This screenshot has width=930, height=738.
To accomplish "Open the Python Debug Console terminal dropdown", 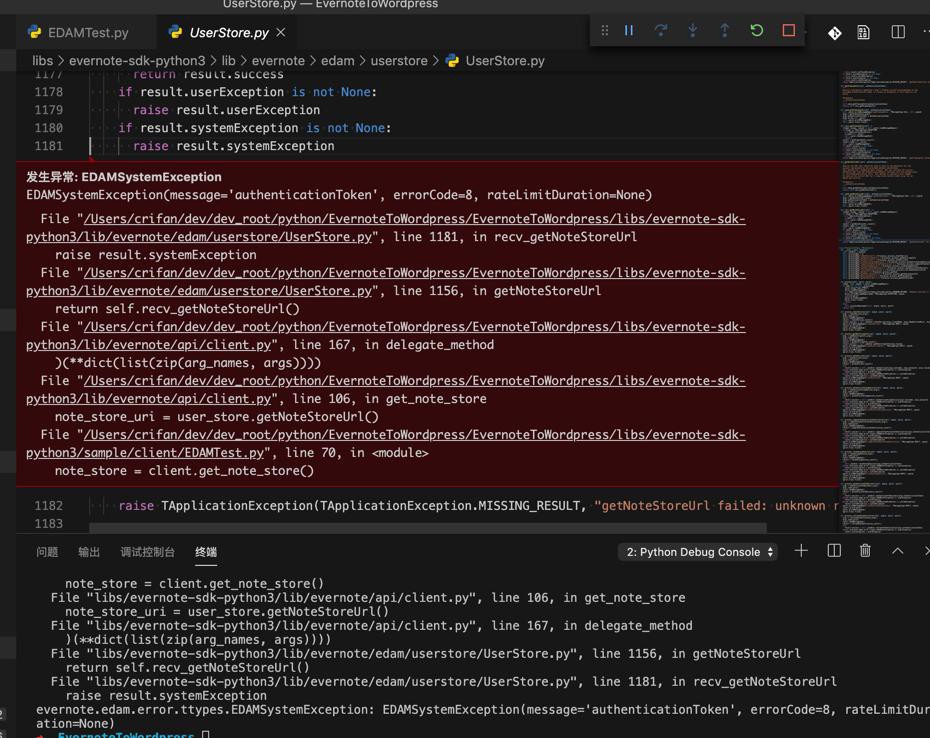I will pyautogui.click(x=698, y=552).
